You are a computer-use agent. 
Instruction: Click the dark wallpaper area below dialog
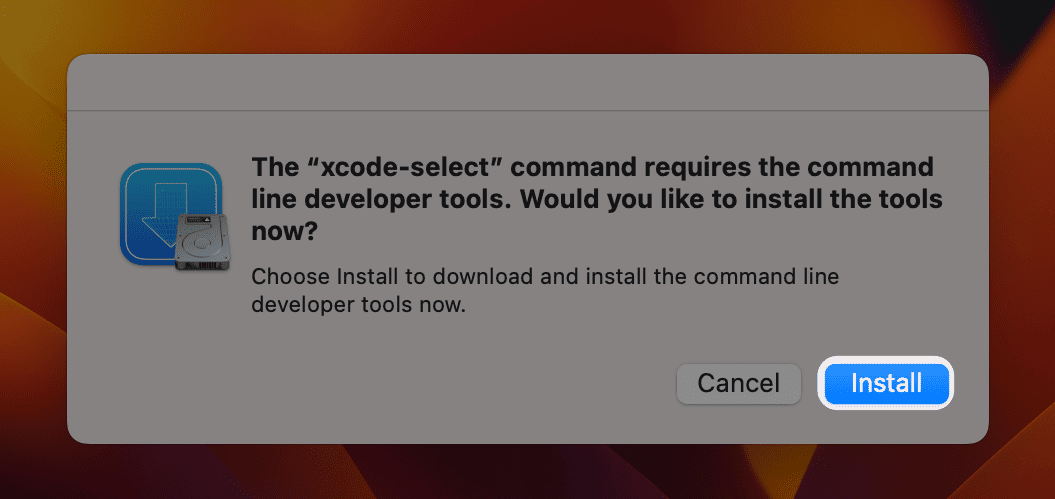tap(528, 472)
